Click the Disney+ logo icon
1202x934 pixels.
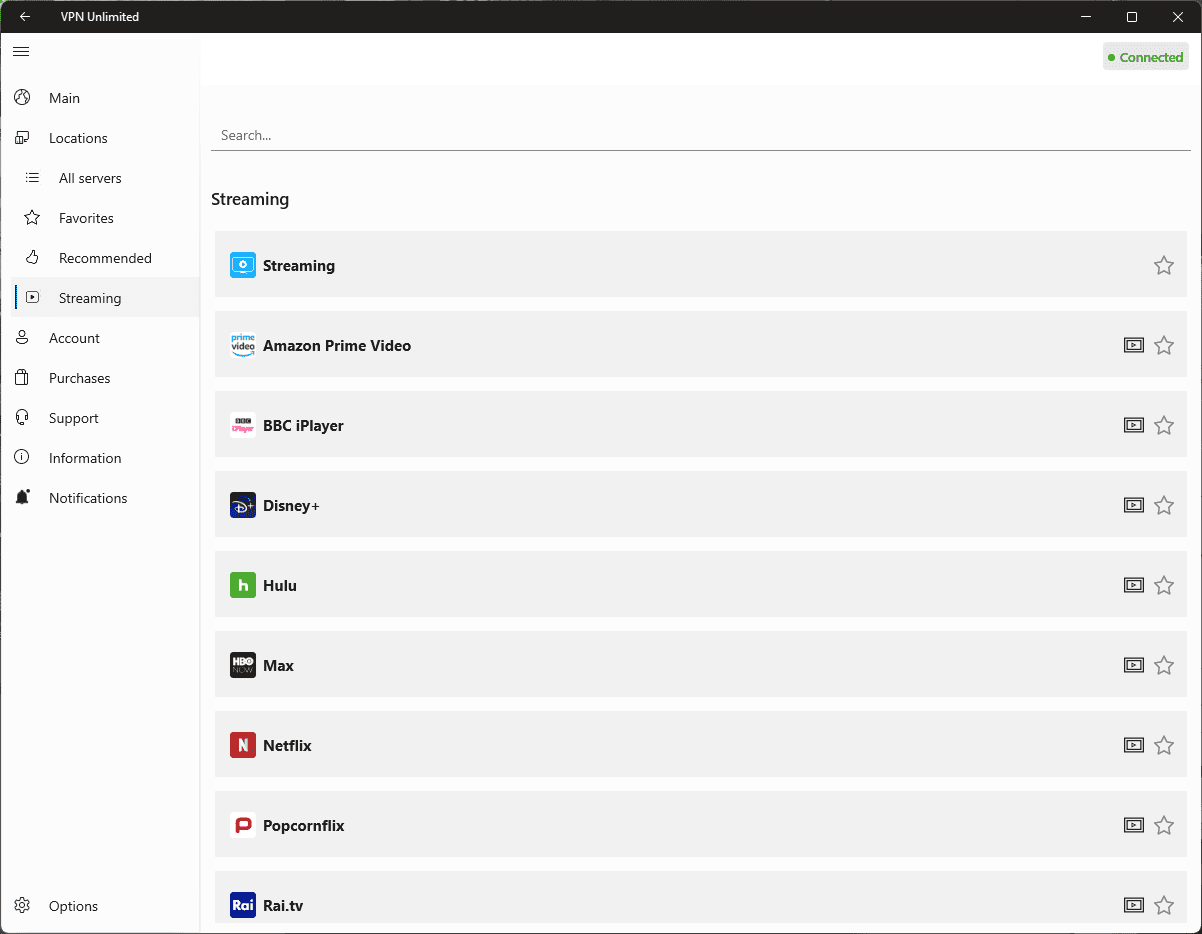coord(243,505)
